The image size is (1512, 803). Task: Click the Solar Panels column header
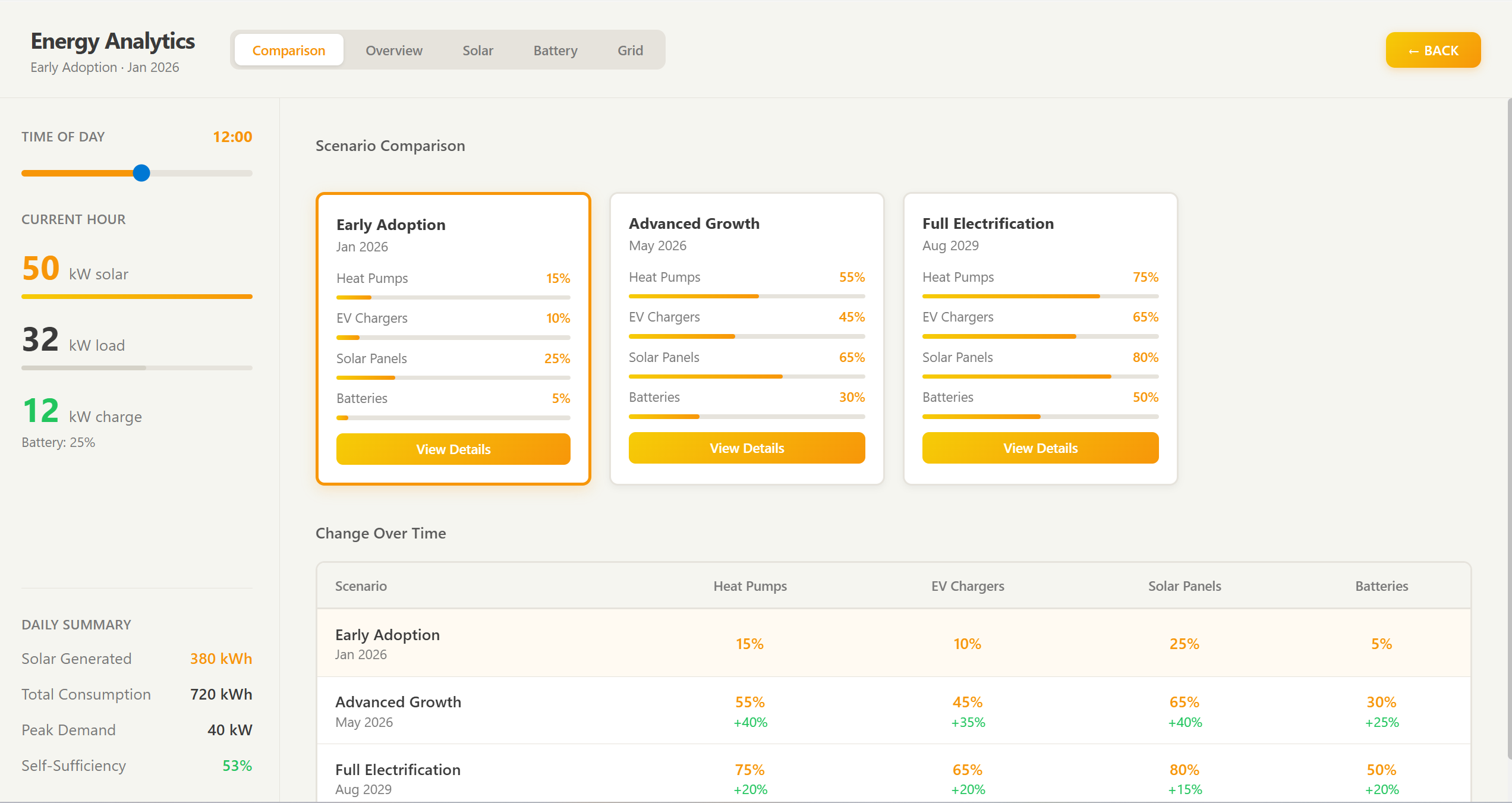tap(1184, 586)
